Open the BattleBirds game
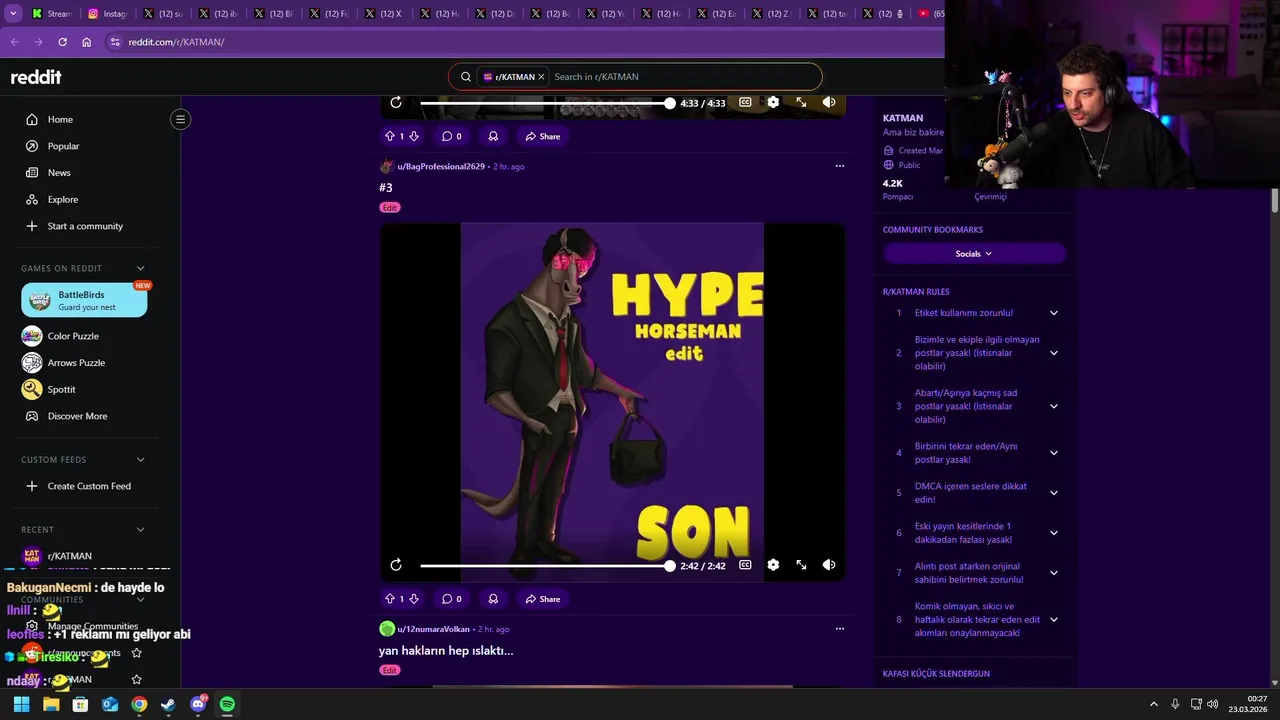This screenshot has height=720, width=1280. tap(84, 300)
